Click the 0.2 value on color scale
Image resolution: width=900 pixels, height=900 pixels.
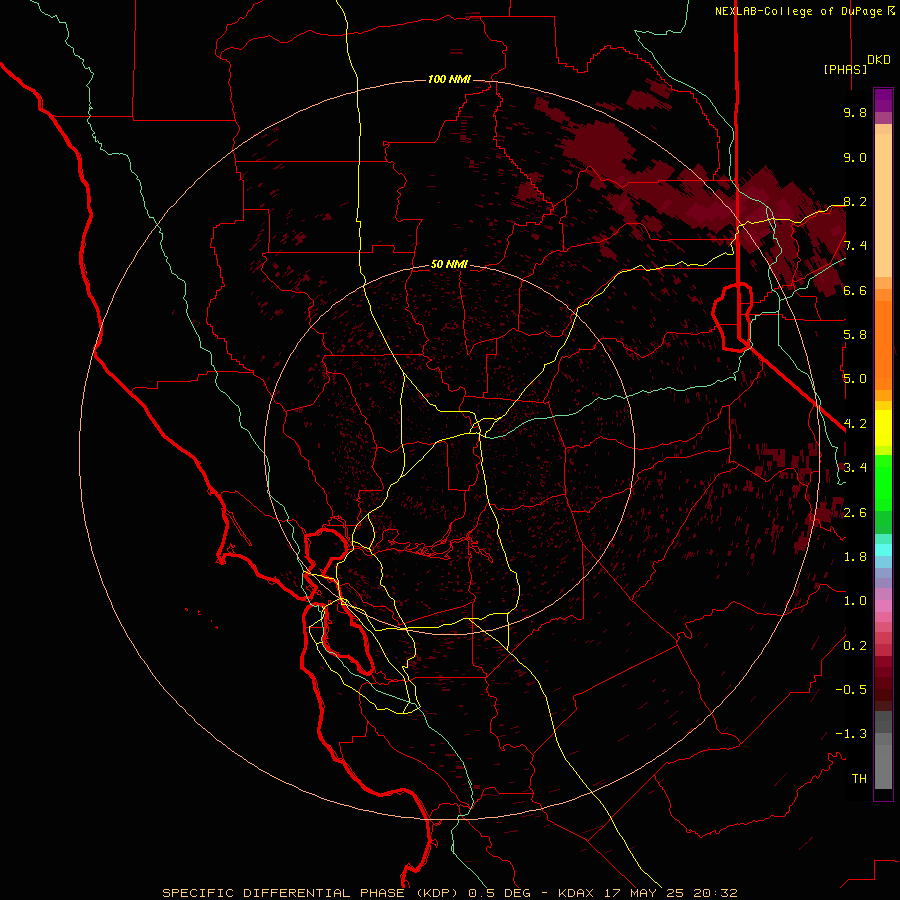pos(855,646)
